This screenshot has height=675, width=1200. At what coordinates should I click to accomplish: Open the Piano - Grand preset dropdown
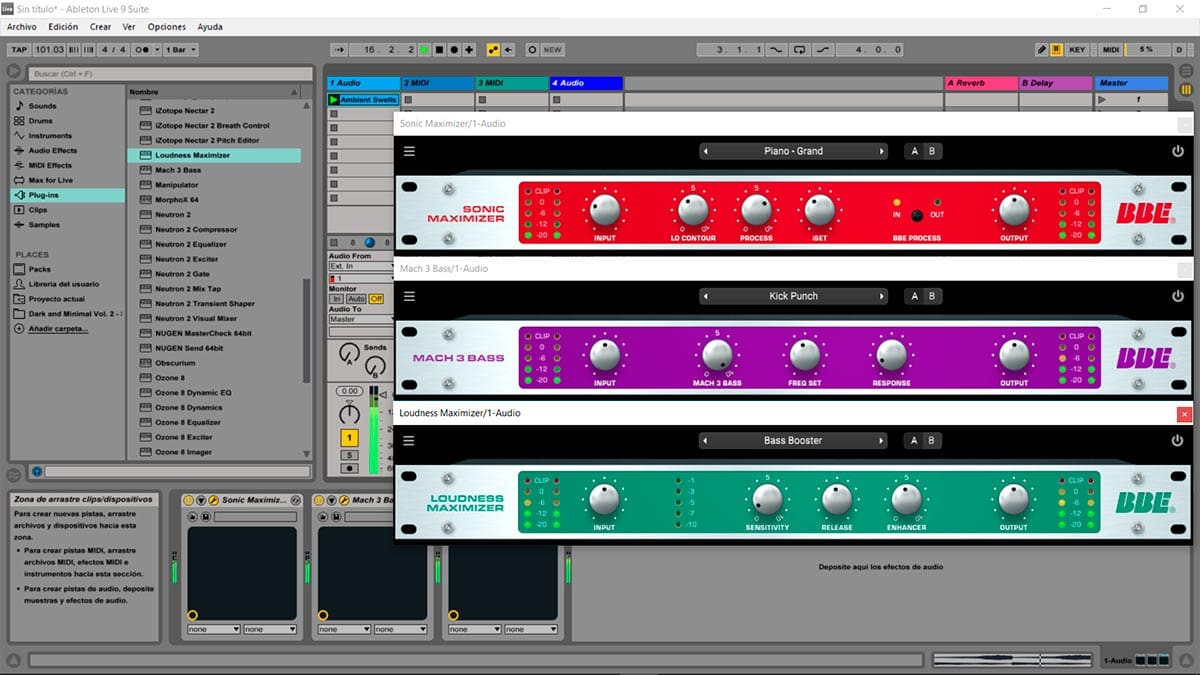pos(793,151)
